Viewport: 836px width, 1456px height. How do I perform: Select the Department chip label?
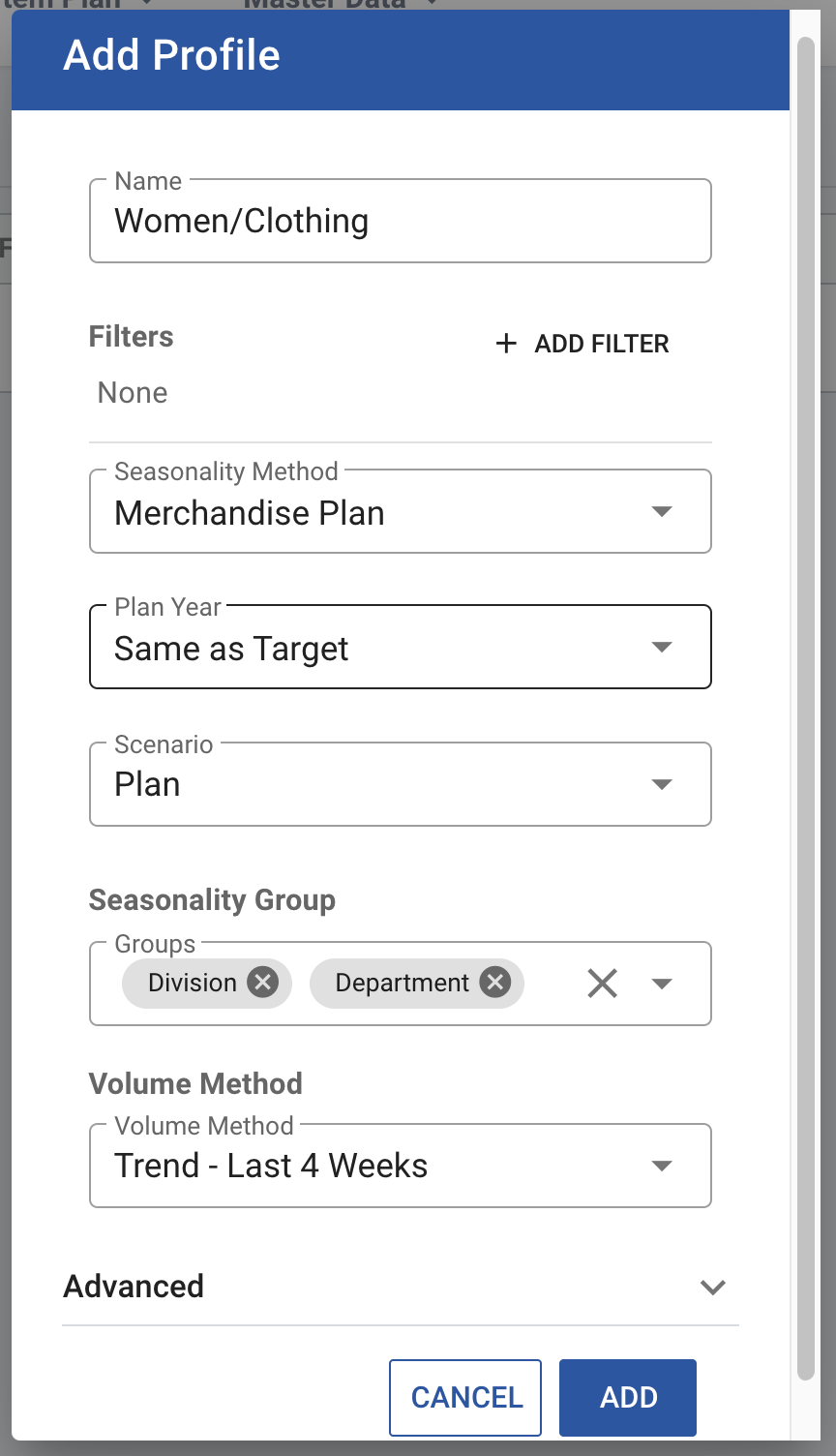click(x=402, y=983)
